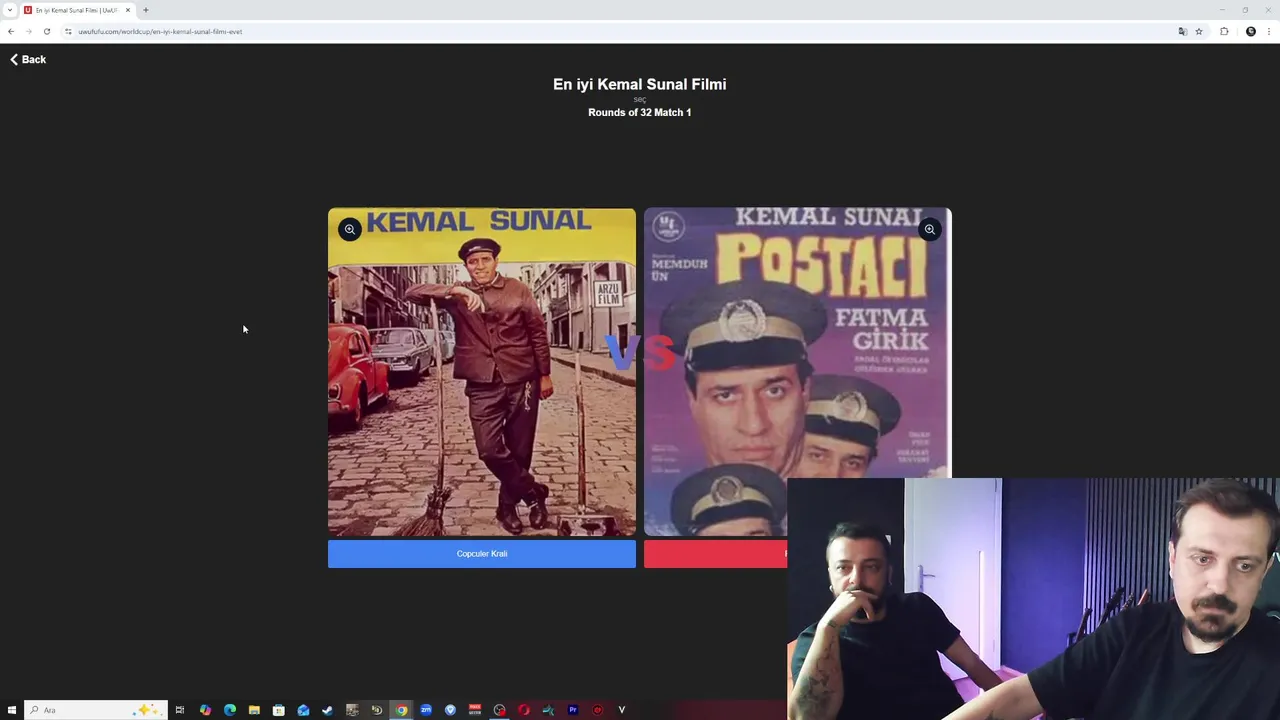Bookmark this page with the star
The height and width of the screenshot is (720, 1280).
point(1199,31)
